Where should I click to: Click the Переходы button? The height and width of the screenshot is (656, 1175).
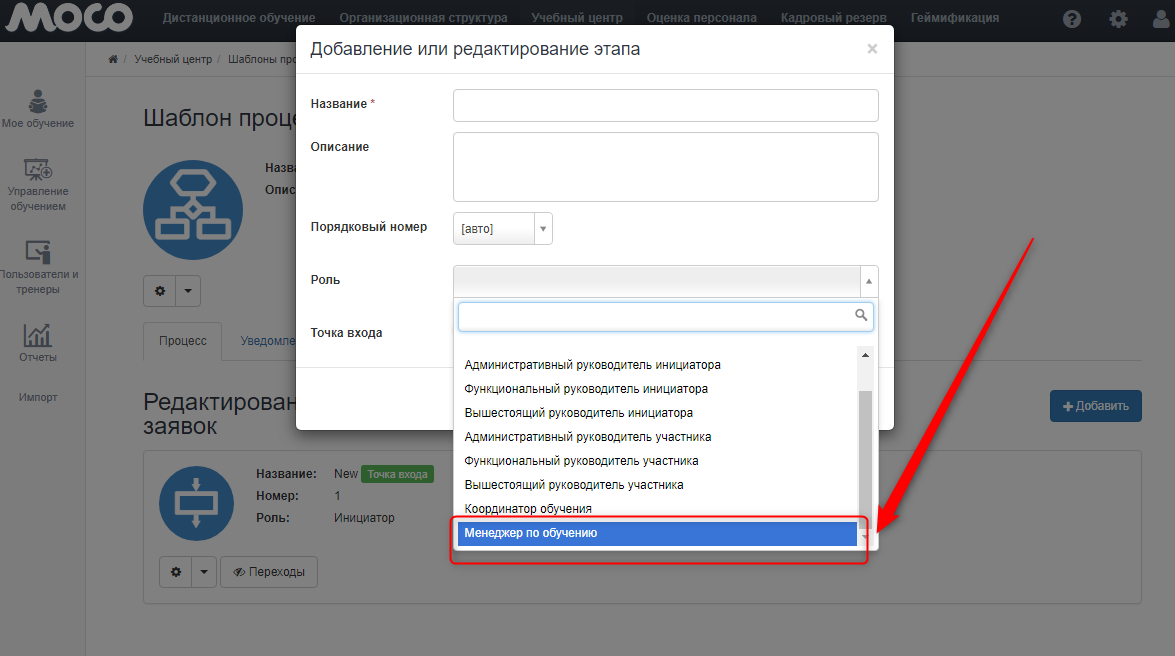tap(269, 572)
